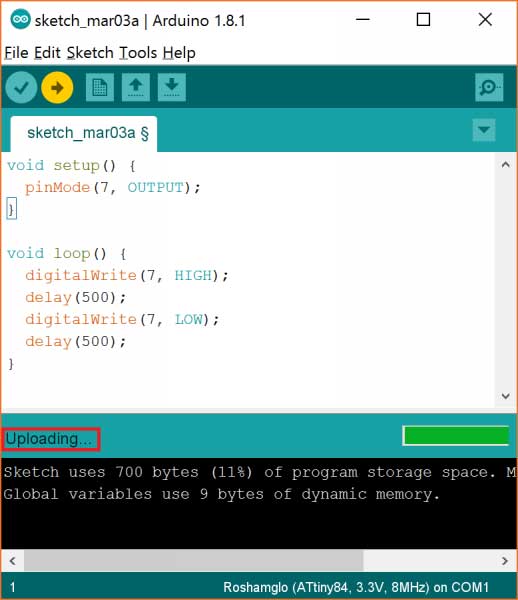Click the console horizontal scrollbar thumb
Image resolution: width=518 pixels, height=600 pixels.
tap(194, 561)
